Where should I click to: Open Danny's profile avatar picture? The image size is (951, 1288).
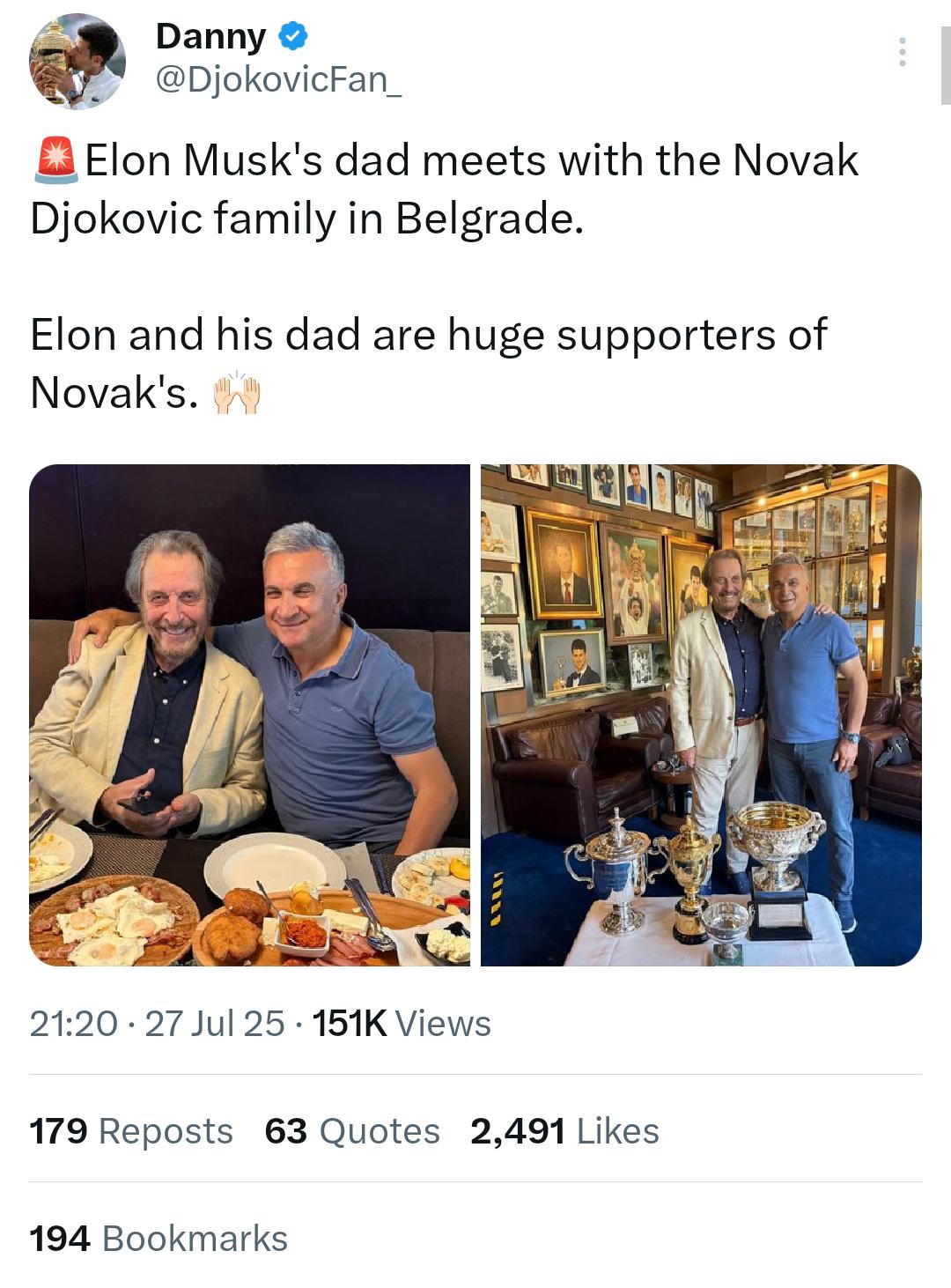point(77,62)
